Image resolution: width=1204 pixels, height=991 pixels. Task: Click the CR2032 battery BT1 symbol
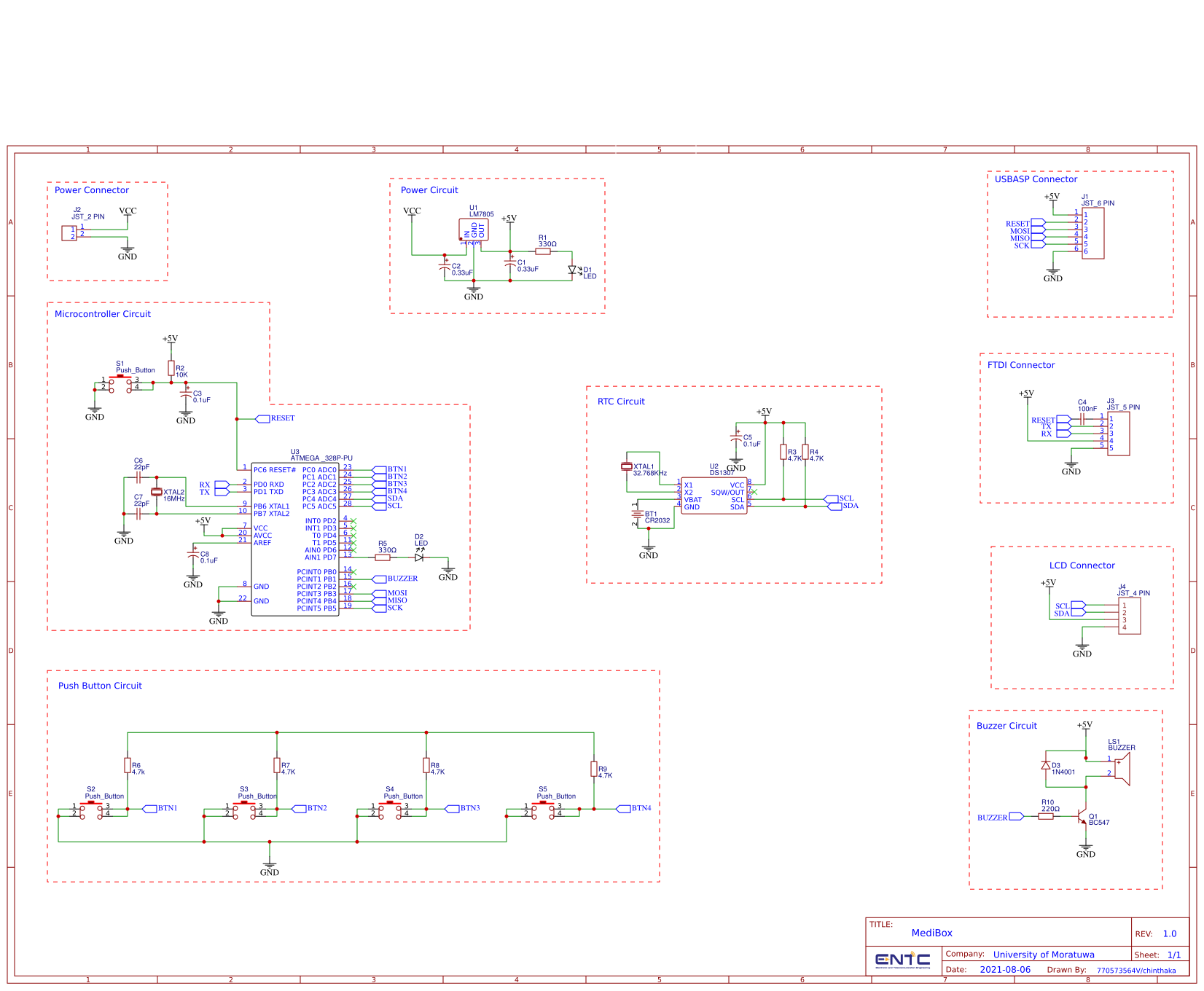[637, 514]
